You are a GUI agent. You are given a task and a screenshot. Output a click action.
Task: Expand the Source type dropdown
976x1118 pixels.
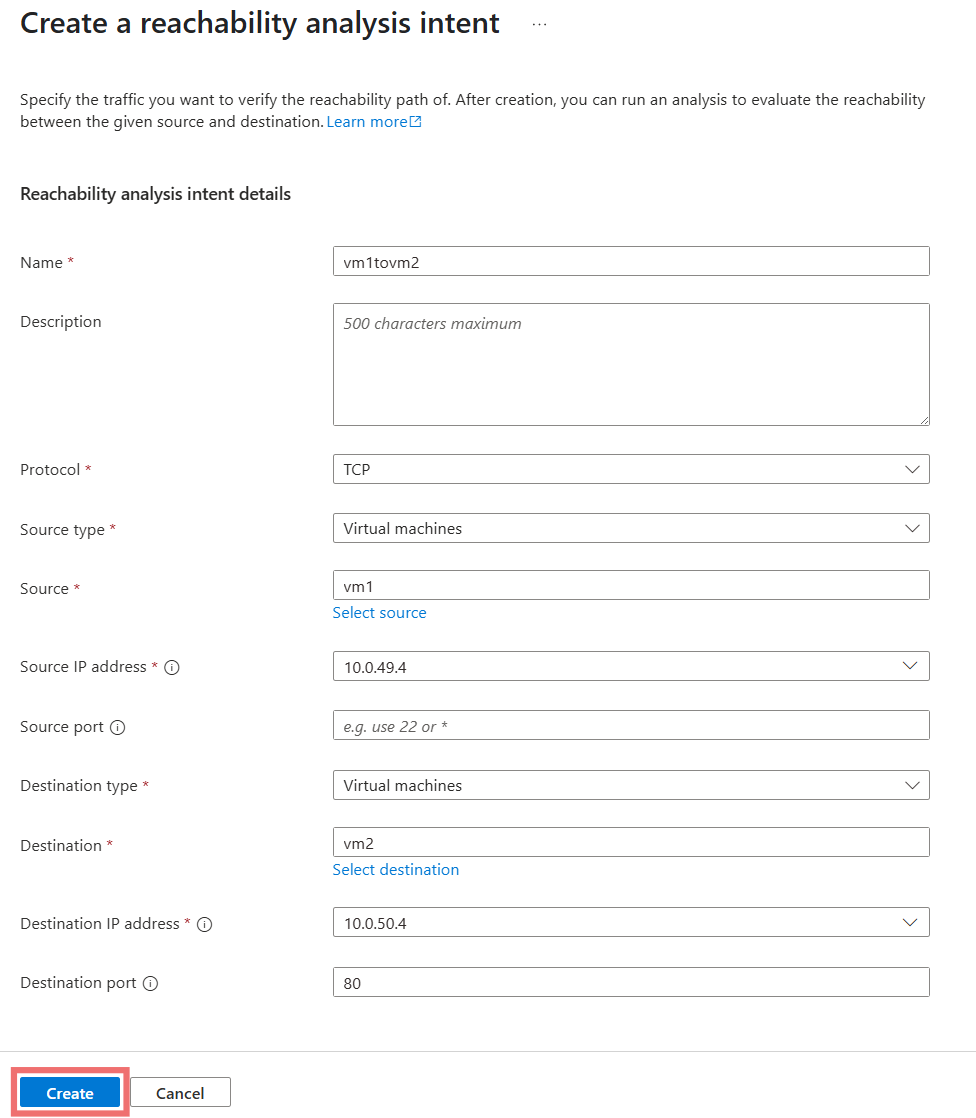(631, 528)
